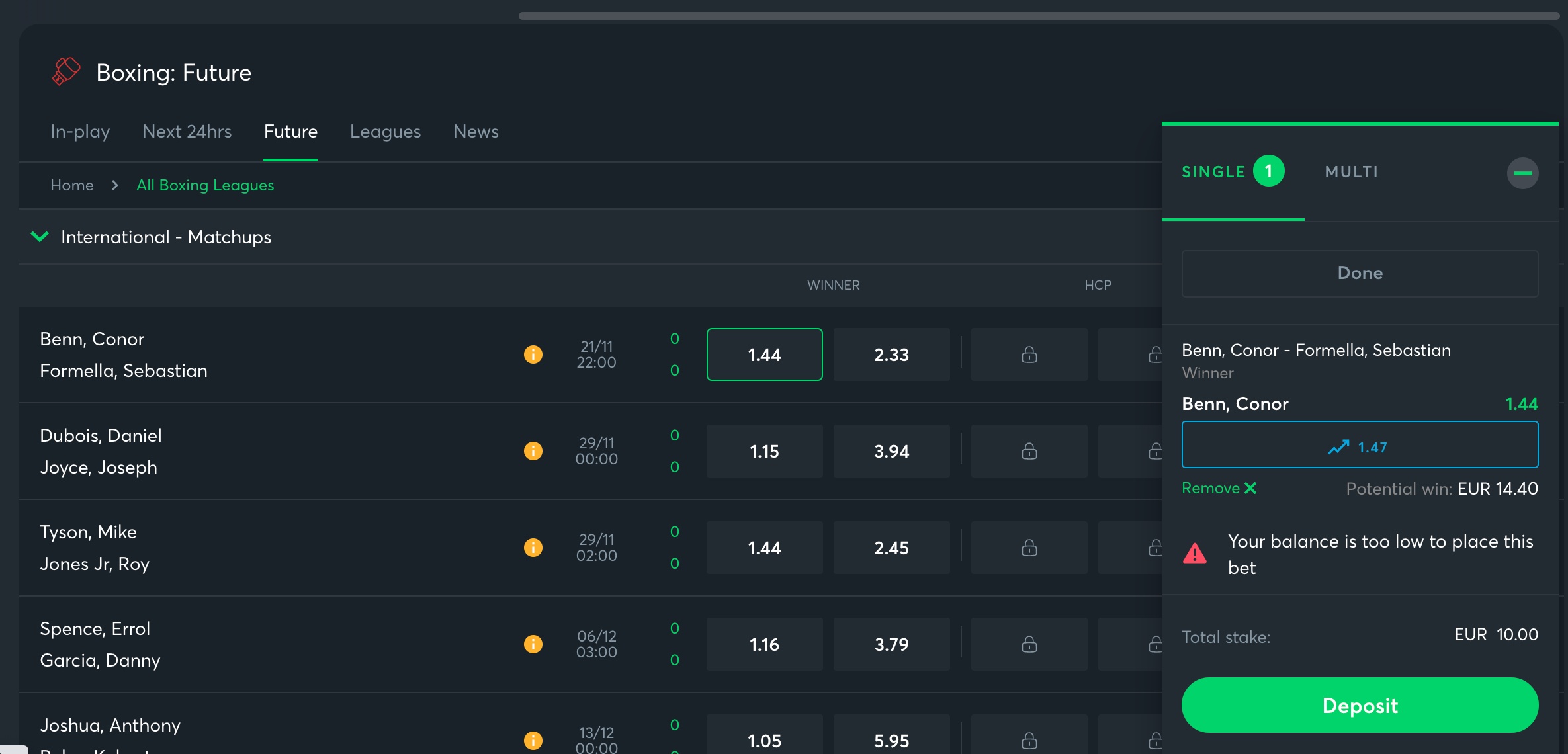Click Joyce, Joseph fighter name
This screenshot has height=754, width=1568.
coord(99,467)
